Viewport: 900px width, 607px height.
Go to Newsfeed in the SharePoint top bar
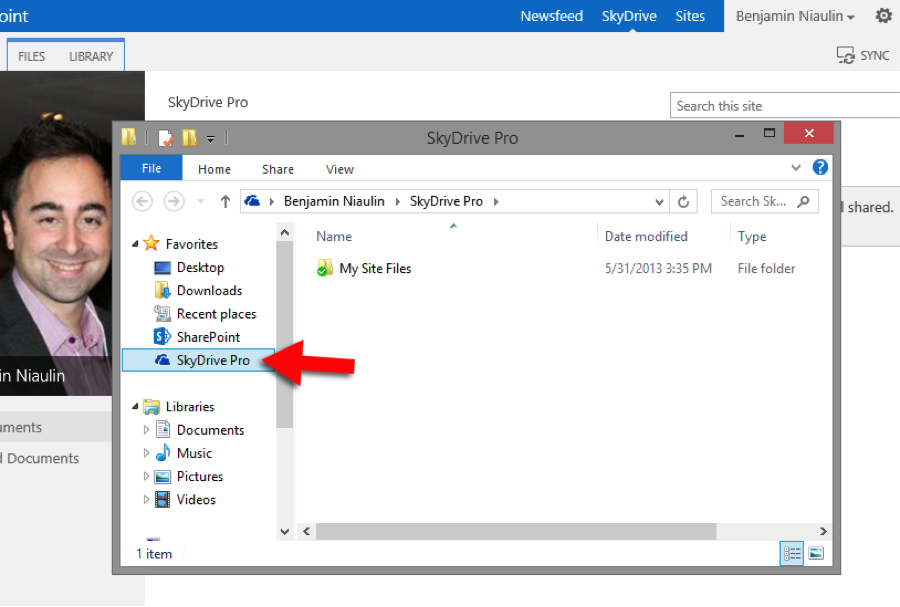pos(552,16)
